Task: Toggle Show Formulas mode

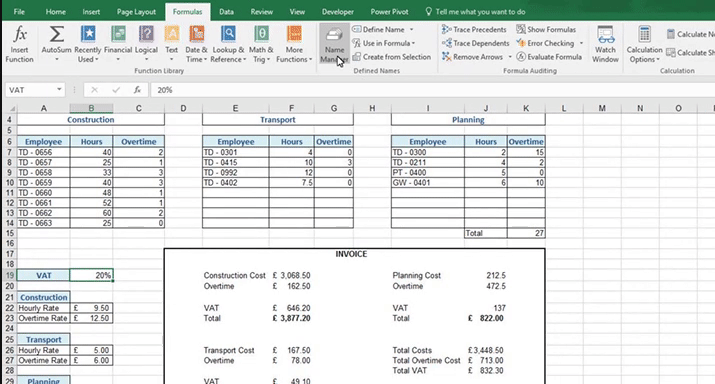Action: 546,30
